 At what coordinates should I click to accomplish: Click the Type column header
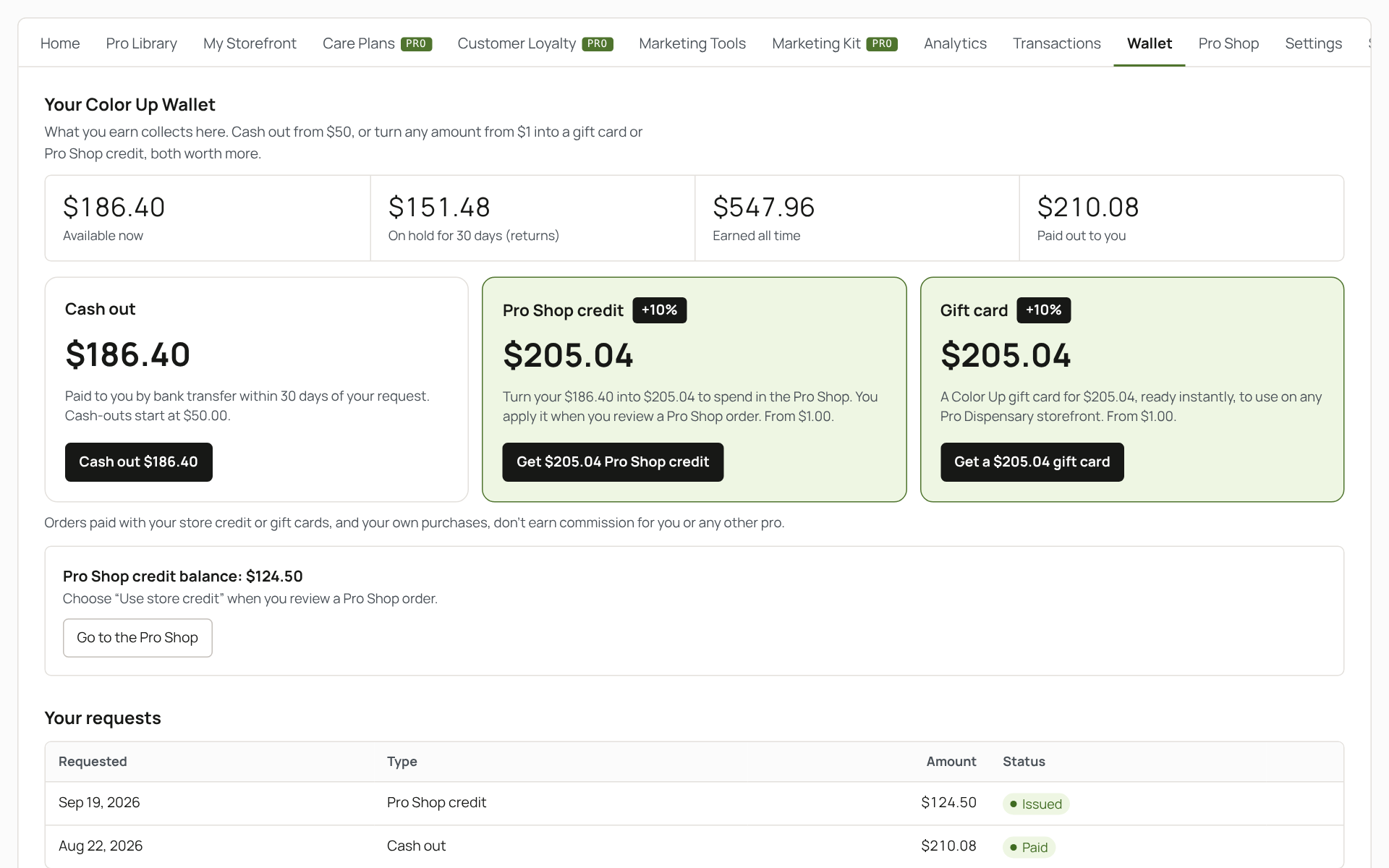(402, 762)
